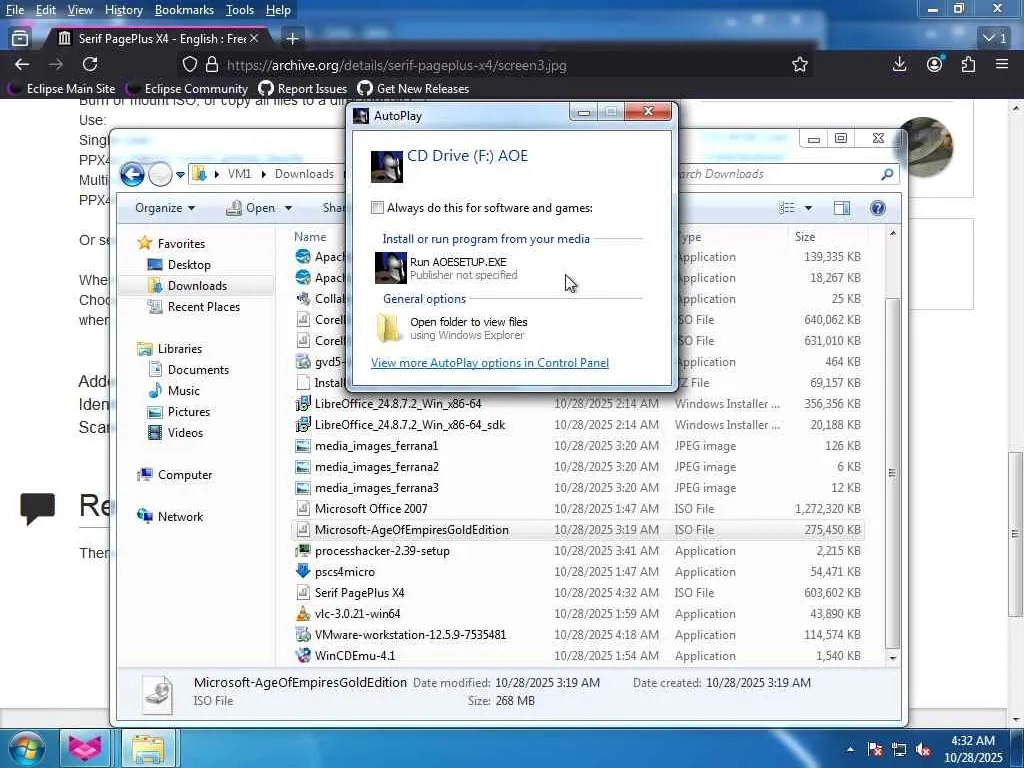Click Eclipse Community bookmark
Viewport: 1024px width, 768px height.
[x=187, y=88]
